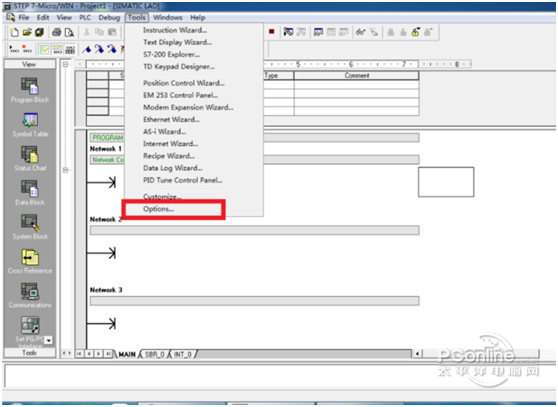
Task: Open Data Block in View sidebar
Action: pyautogui.click(x=30, y=193)
